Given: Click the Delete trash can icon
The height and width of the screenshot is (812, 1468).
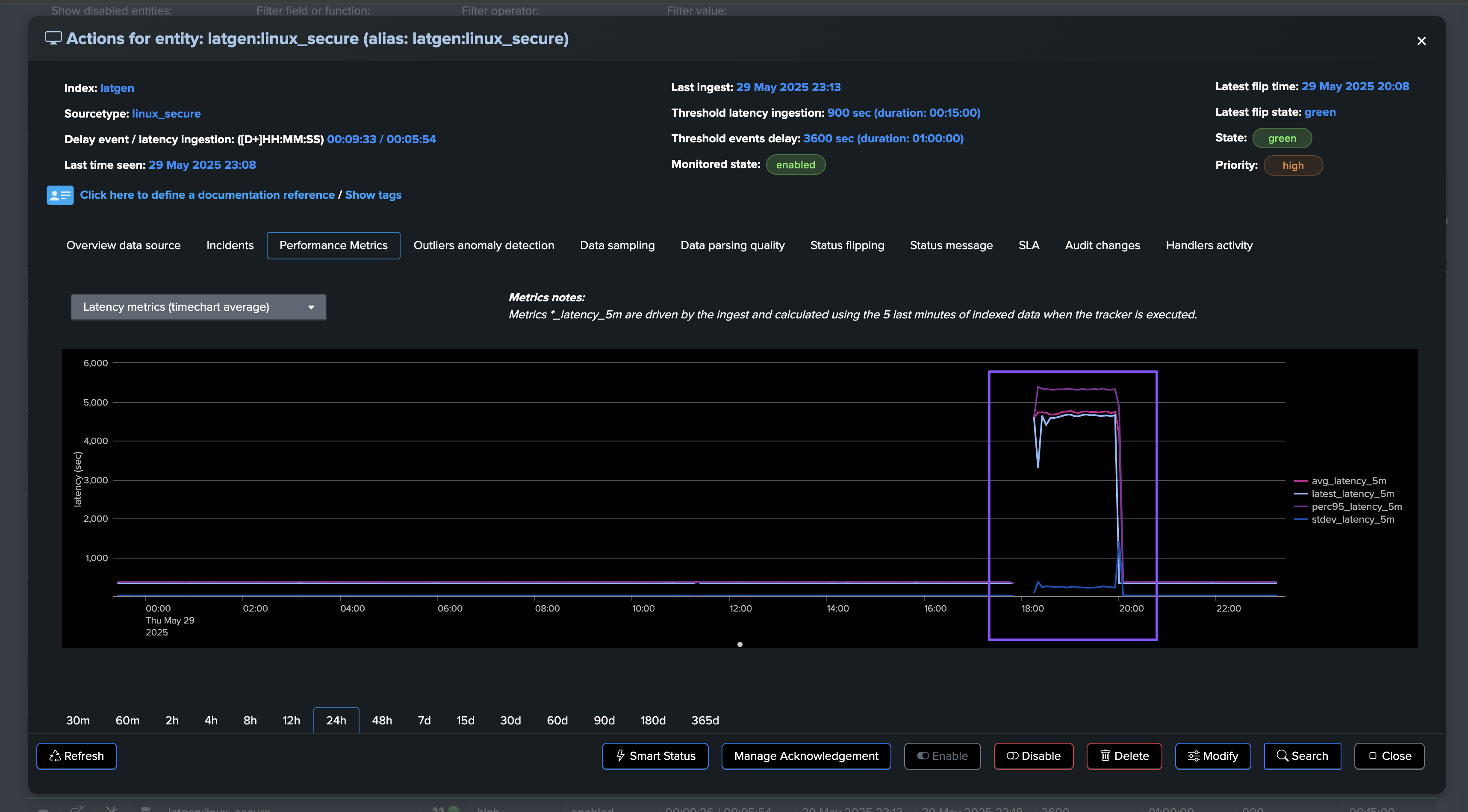Looking at the screenshot, I should (x=1105, y=756).
